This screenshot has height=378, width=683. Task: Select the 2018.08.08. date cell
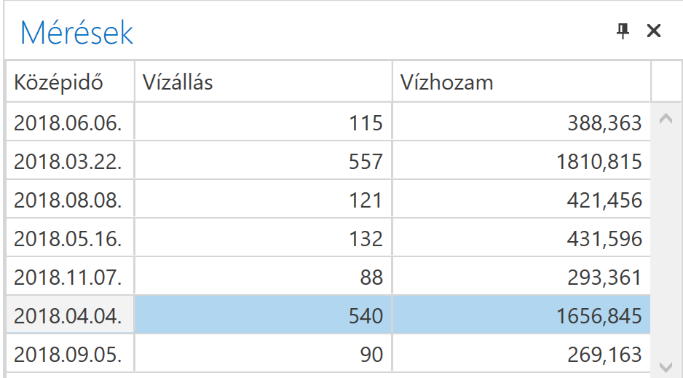click(x=70, y=199)
